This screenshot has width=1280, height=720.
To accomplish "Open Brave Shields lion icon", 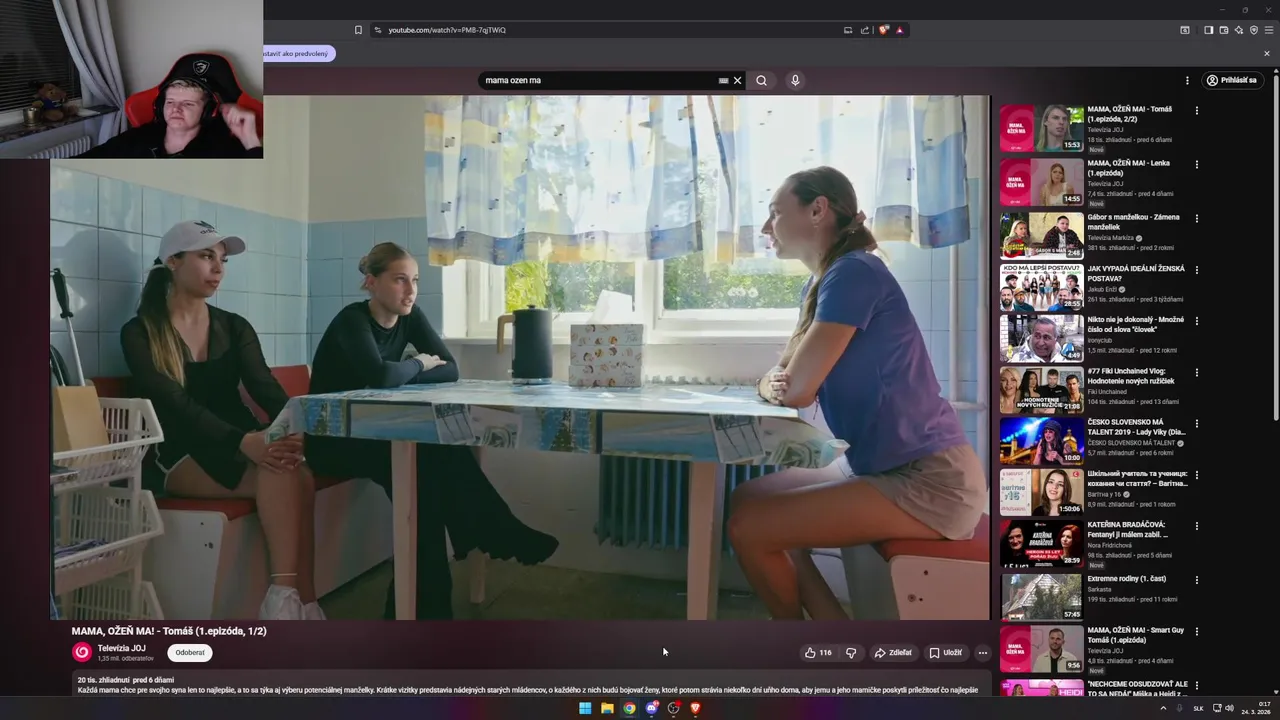I will 883,30.
